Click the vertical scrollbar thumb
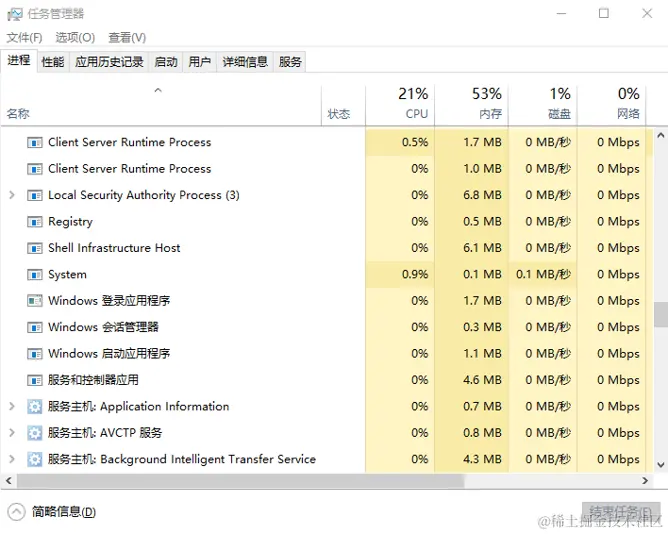Viewport: 668px width, 534px height. [x=661, y=315]
